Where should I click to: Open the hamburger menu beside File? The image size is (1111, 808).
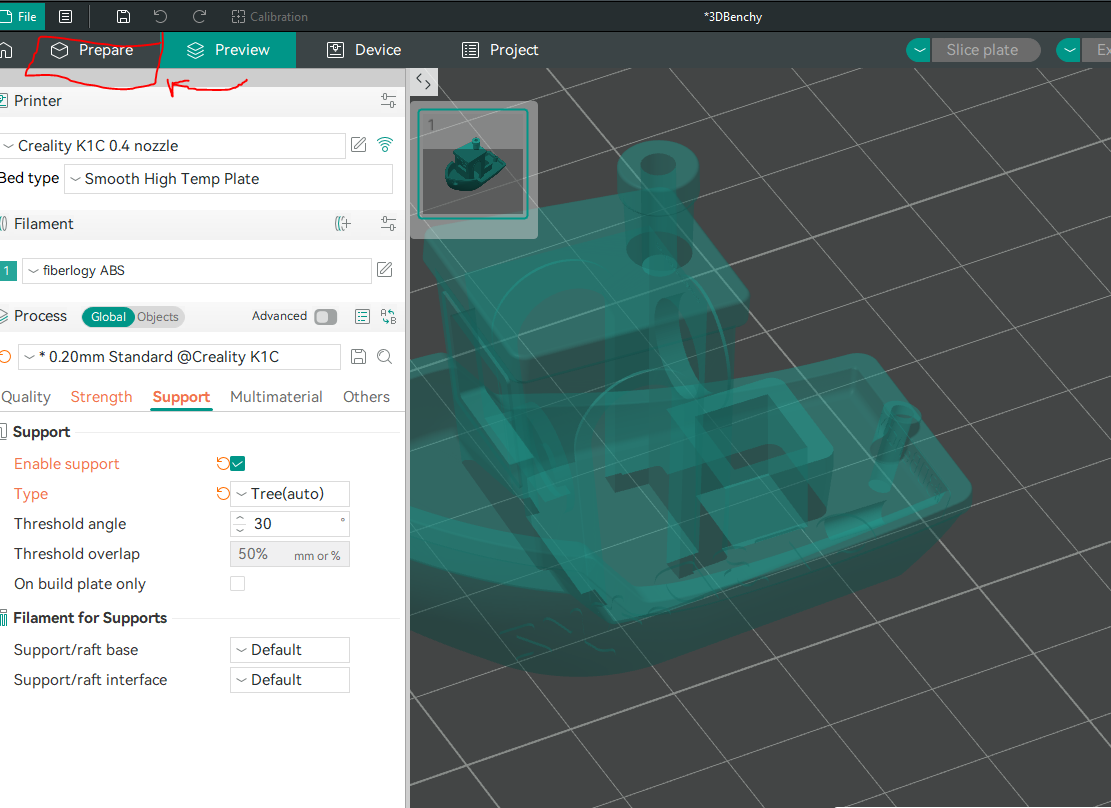point(65,16)
